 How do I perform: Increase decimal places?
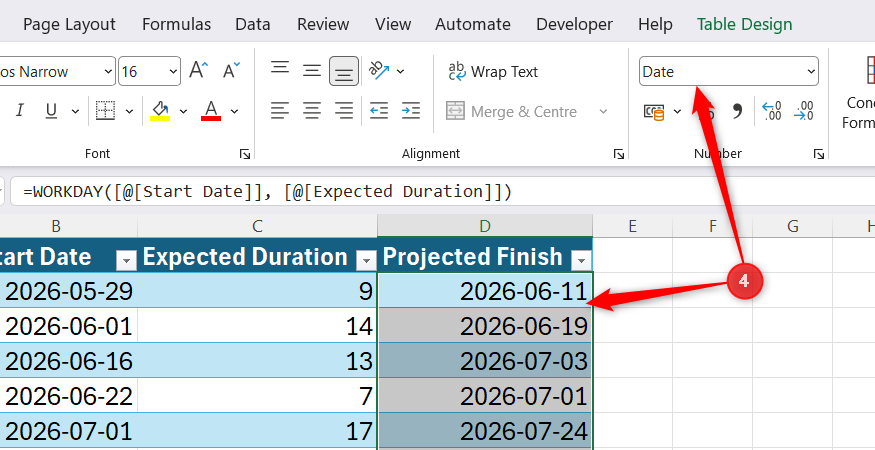pyautogui.click(x=772, y=111)
